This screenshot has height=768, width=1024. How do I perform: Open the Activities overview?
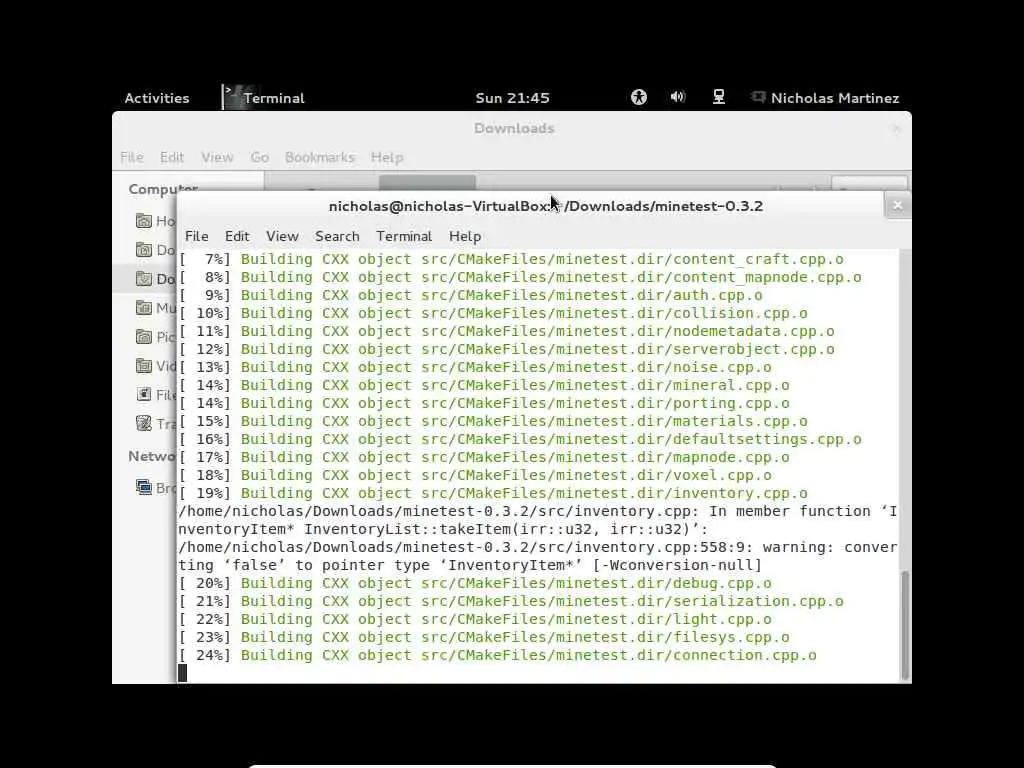click(x=157, y=98)
